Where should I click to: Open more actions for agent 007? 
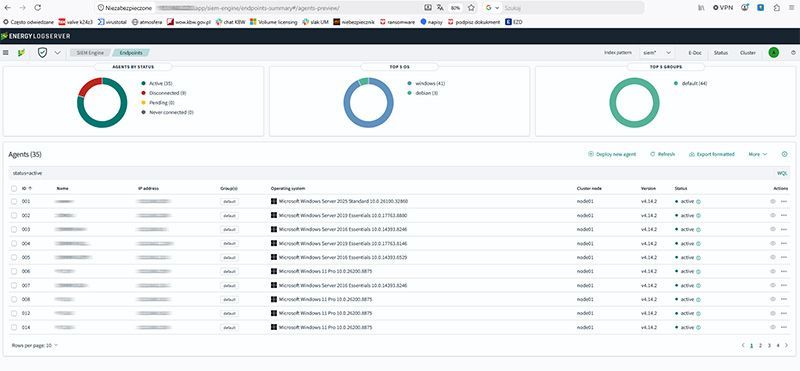click(x=784, y=285)
